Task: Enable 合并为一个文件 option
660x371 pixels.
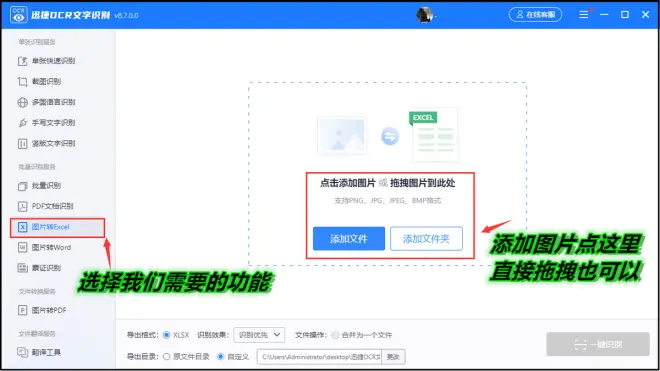Action: [335, 335]
